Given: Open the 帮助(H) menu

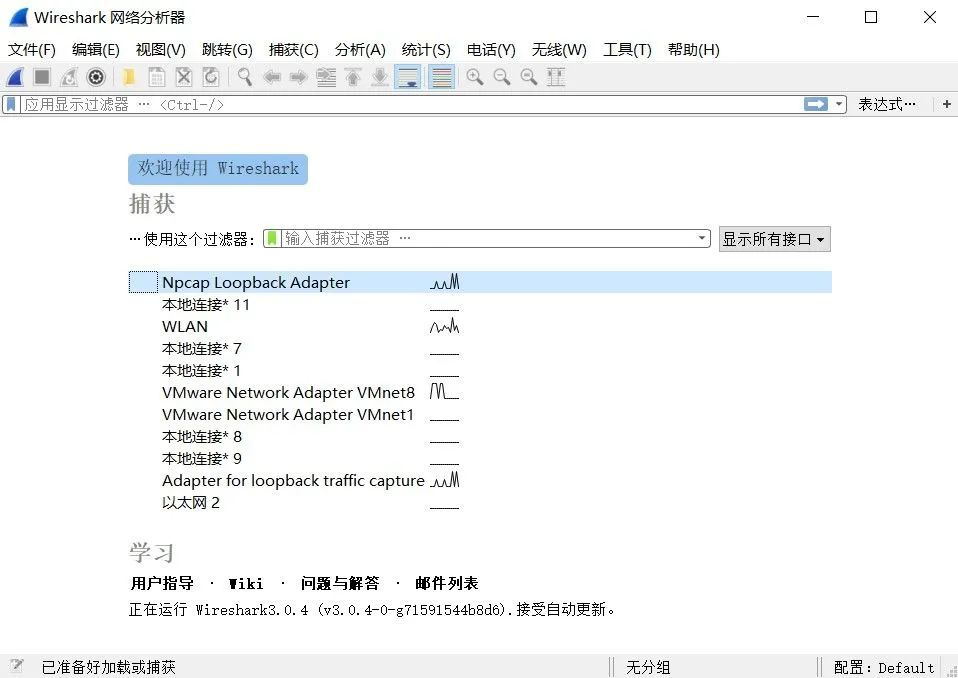Looking at the screenshot, I should coord(693,49).
